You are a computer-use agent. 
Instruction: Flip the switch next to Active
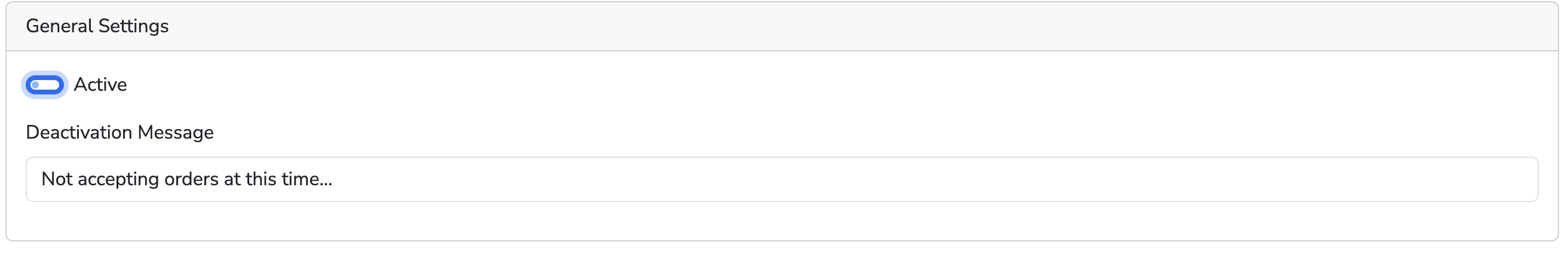pyautogui.click(x=44, y=85)
